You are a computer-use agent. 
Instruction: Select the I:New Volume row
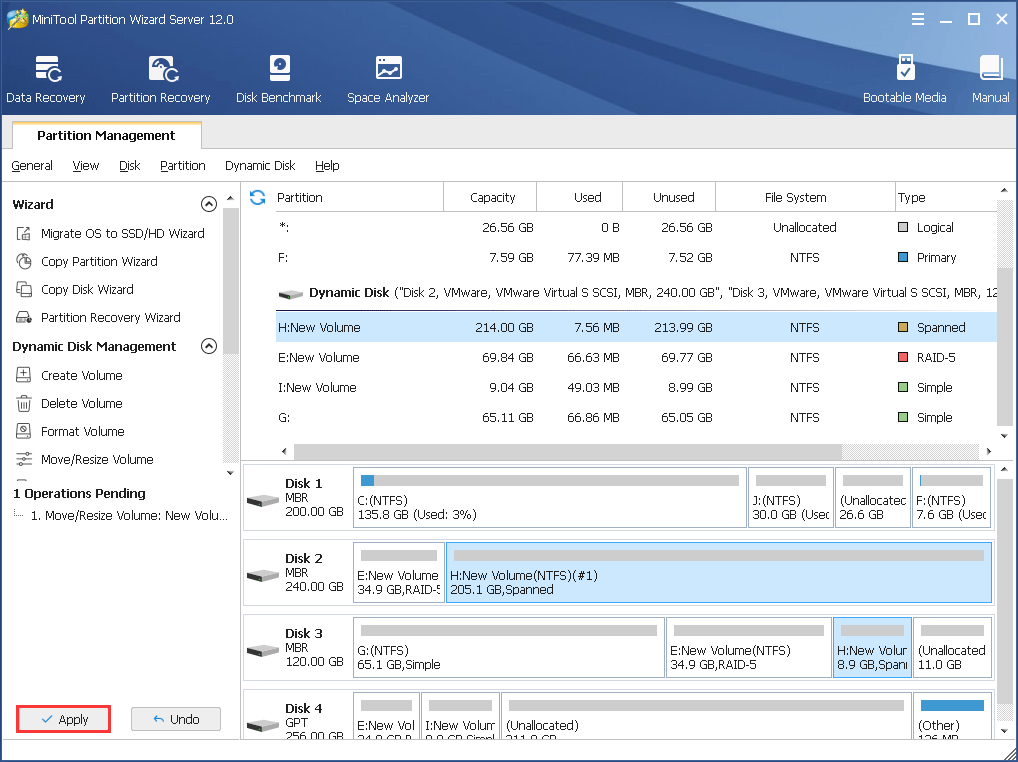pyautogui.click(x=636, y=387)
